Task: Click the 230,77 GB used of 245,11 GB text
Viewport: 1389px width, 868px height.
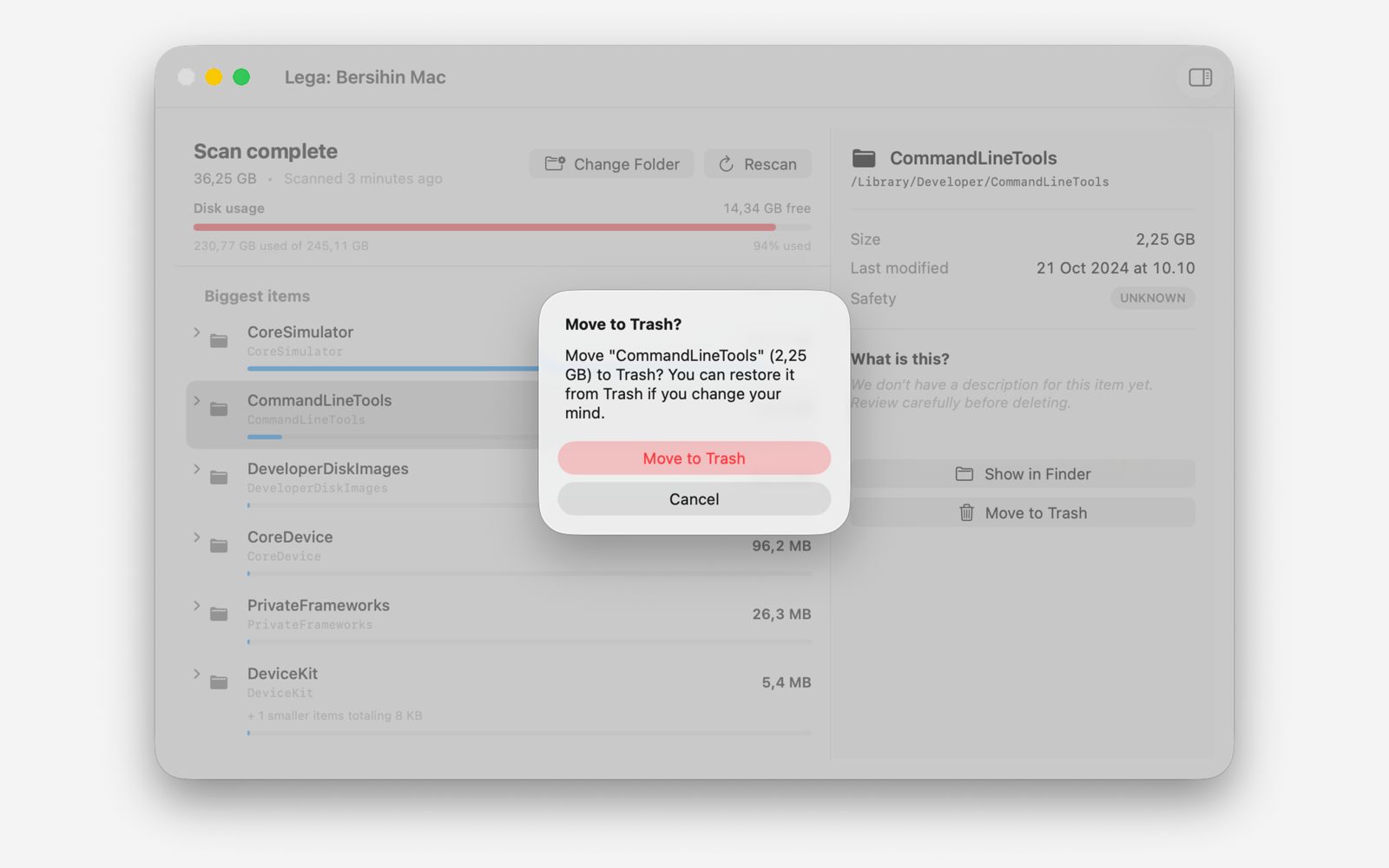Action: click(x=281, y=246)
